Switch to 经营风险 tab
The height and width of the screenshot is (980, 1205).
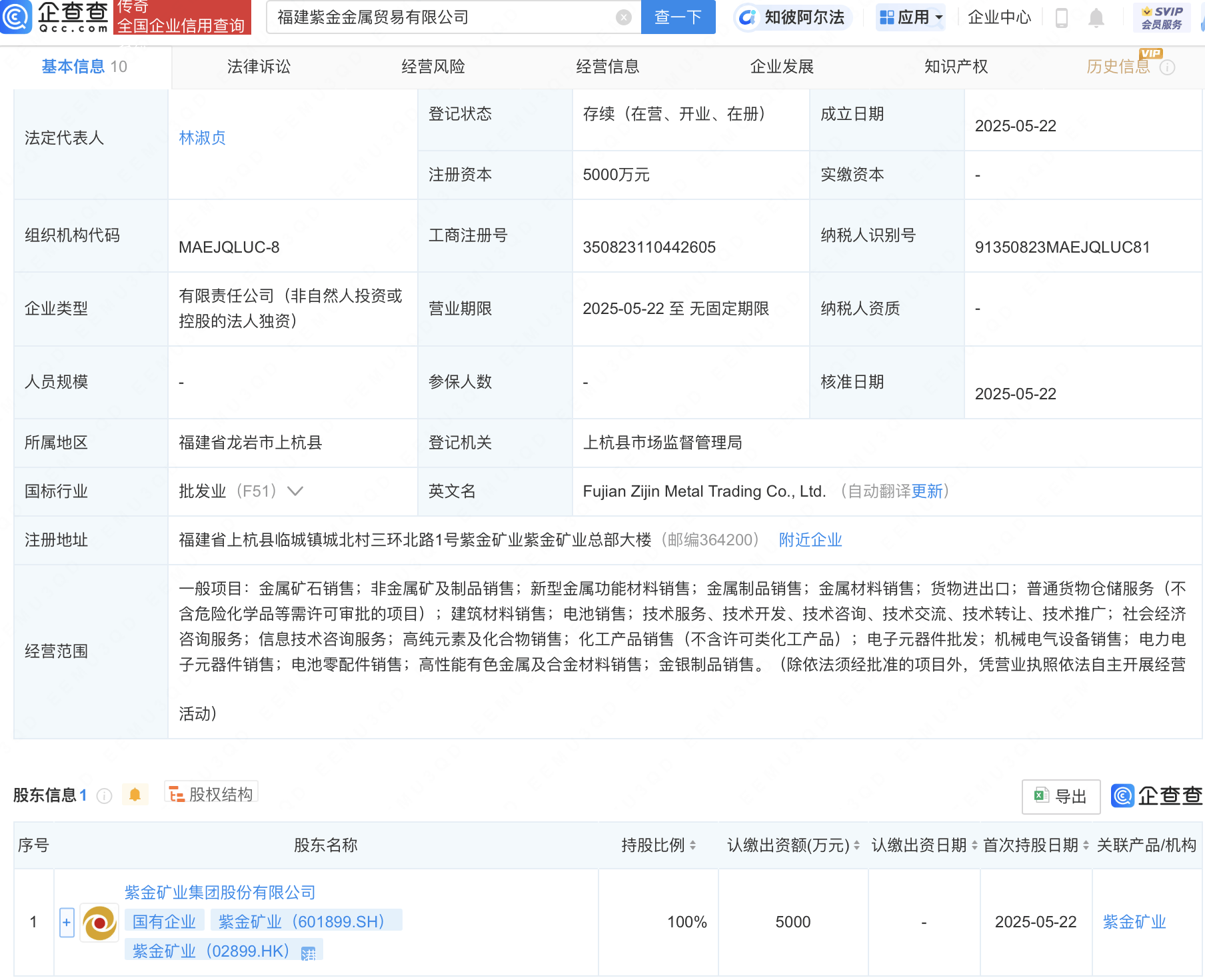coord(433,67)
